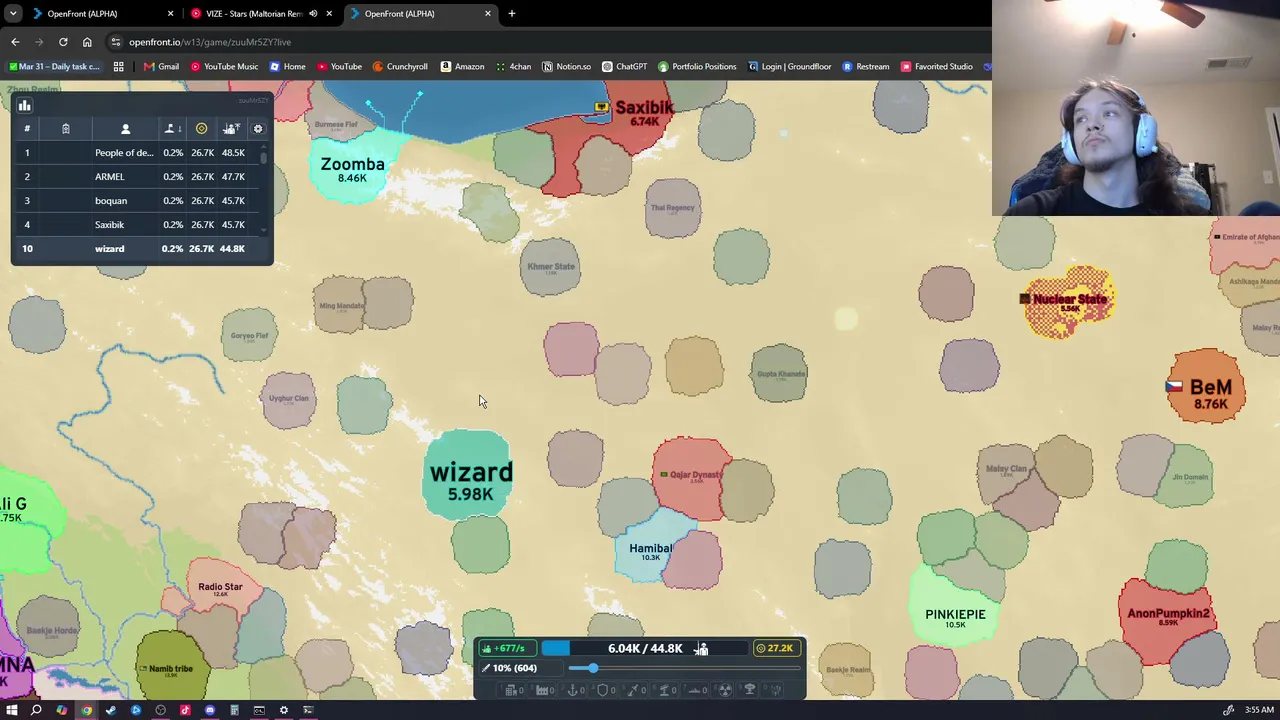The width and height of the screenshot is (1280, 720).
Task: Open leaderboard settings gear
Action: point(258,128)
